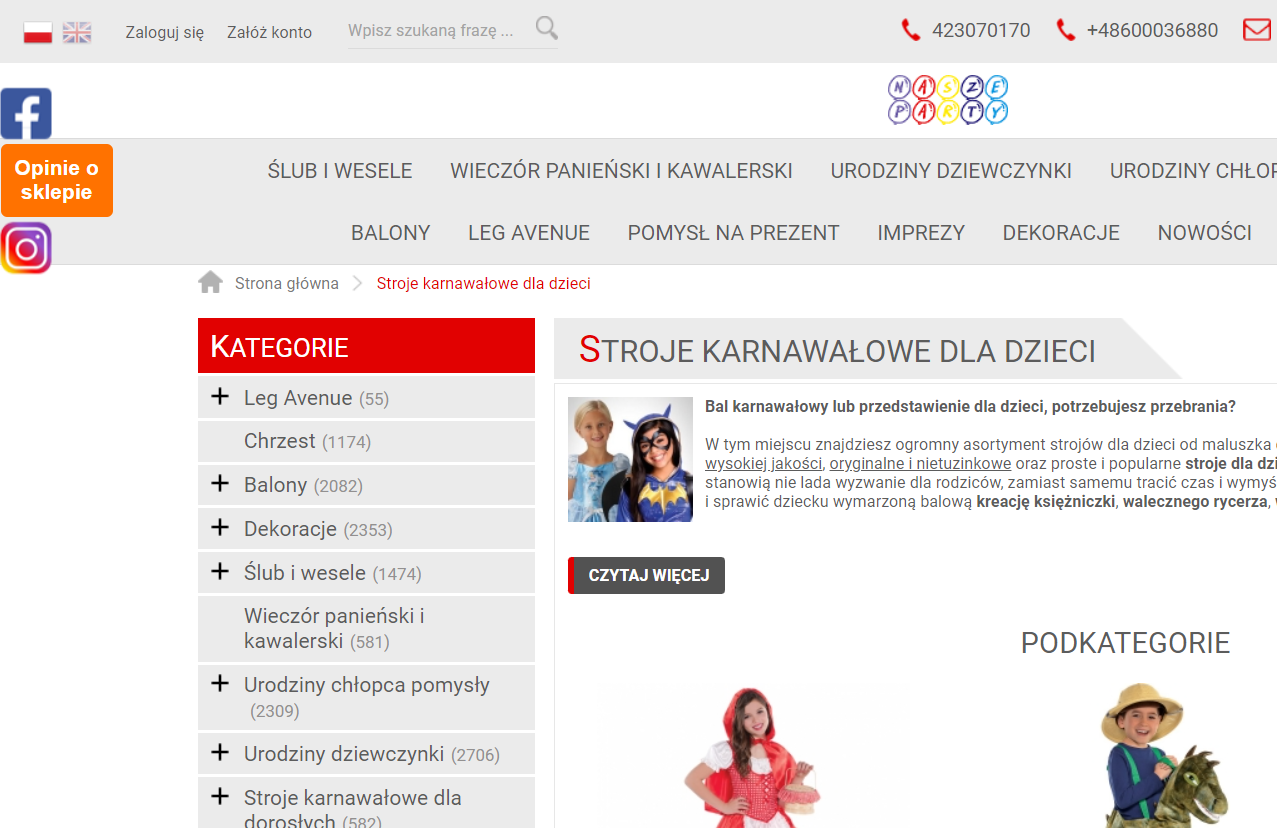Open the Facebook page icon

click(25, 112)
